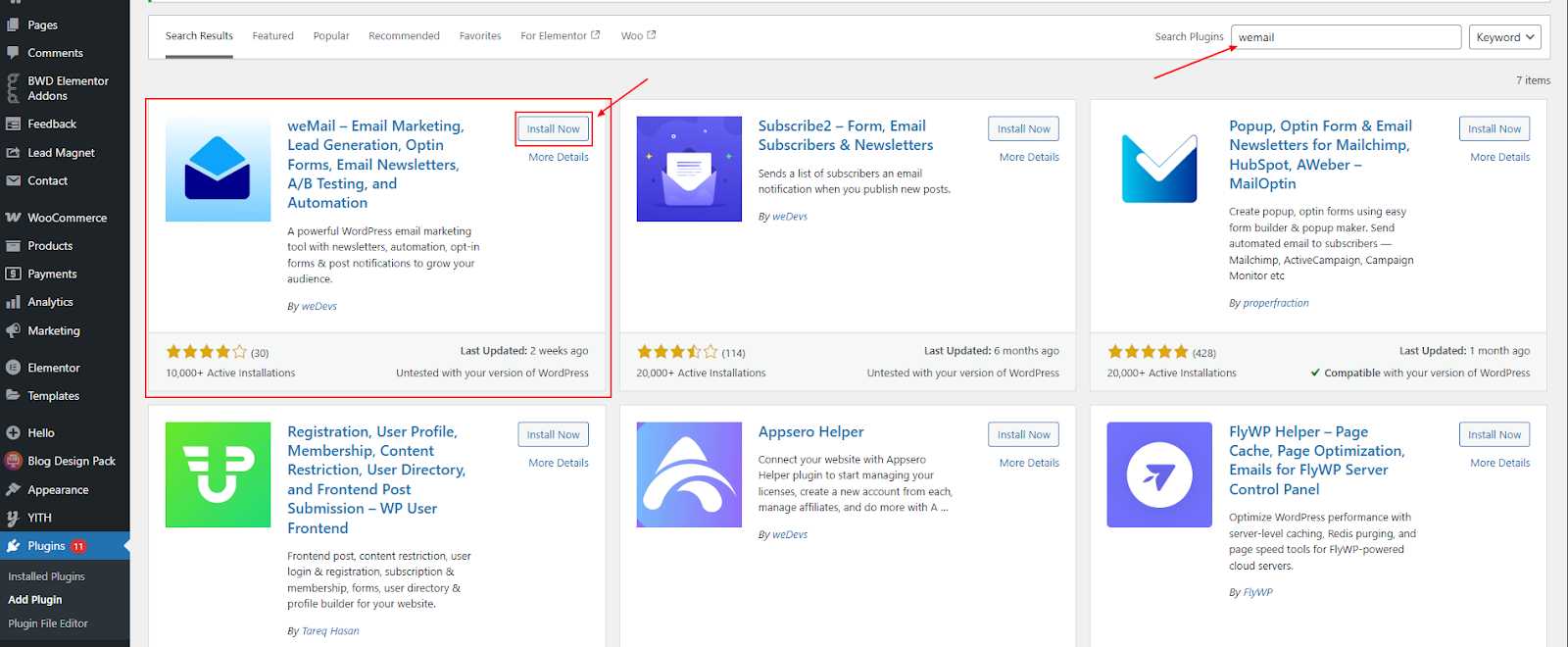Open the Woo external tab

point(639,36)
